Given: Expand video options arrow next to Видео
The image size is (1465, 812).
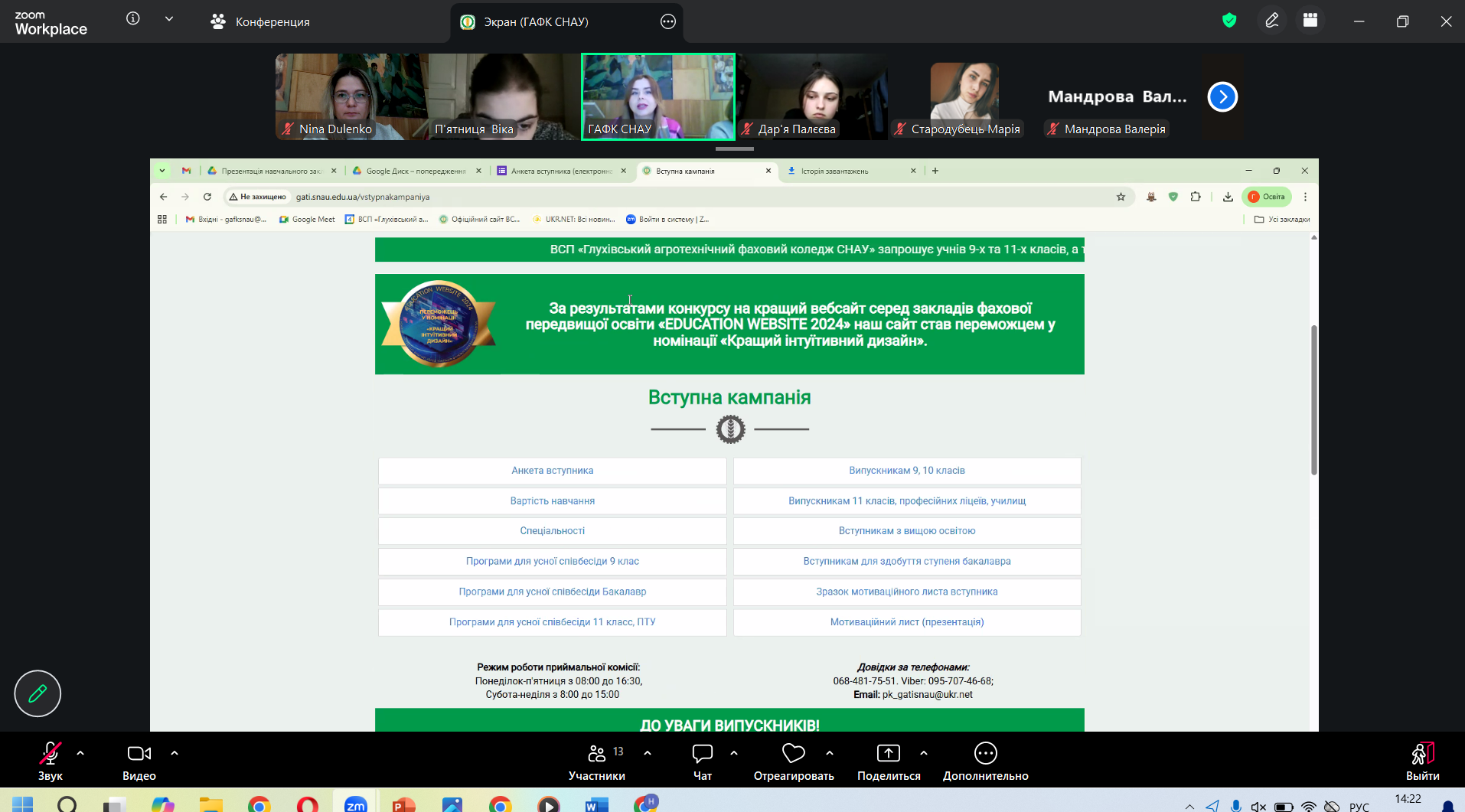Looking at the screenshot, I should click(175, 753).
